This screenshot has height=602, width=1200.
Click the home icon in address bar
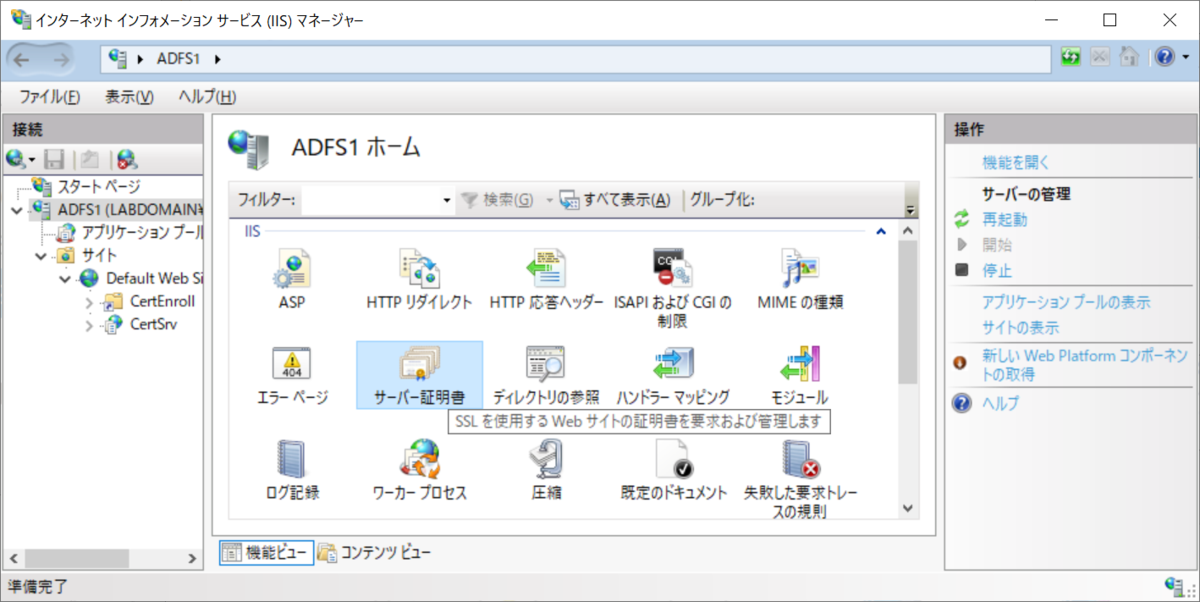(x=1128, y=58)
